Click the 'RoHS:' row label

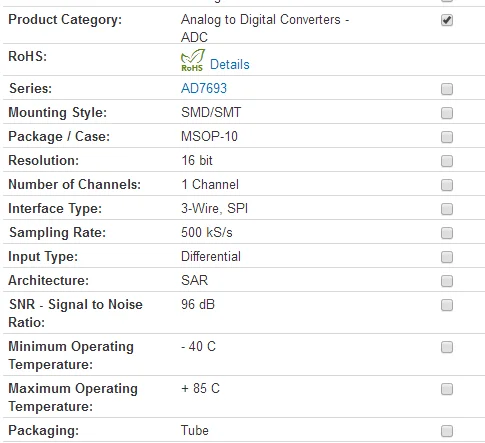[x=28, y=56]
